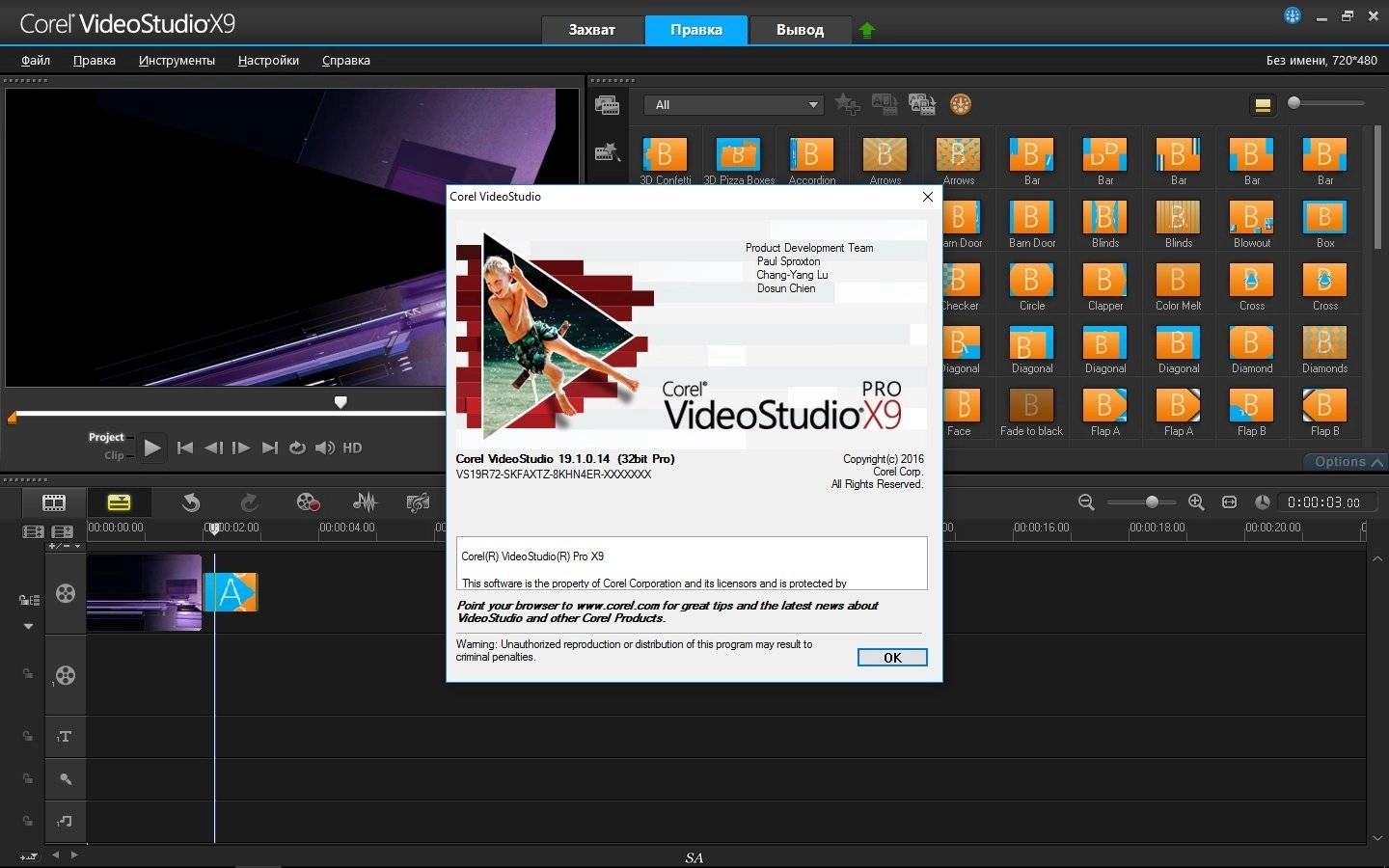The image size is (1389, 868).
Task: Open the Настройки menu
Action: coord(268,60)
